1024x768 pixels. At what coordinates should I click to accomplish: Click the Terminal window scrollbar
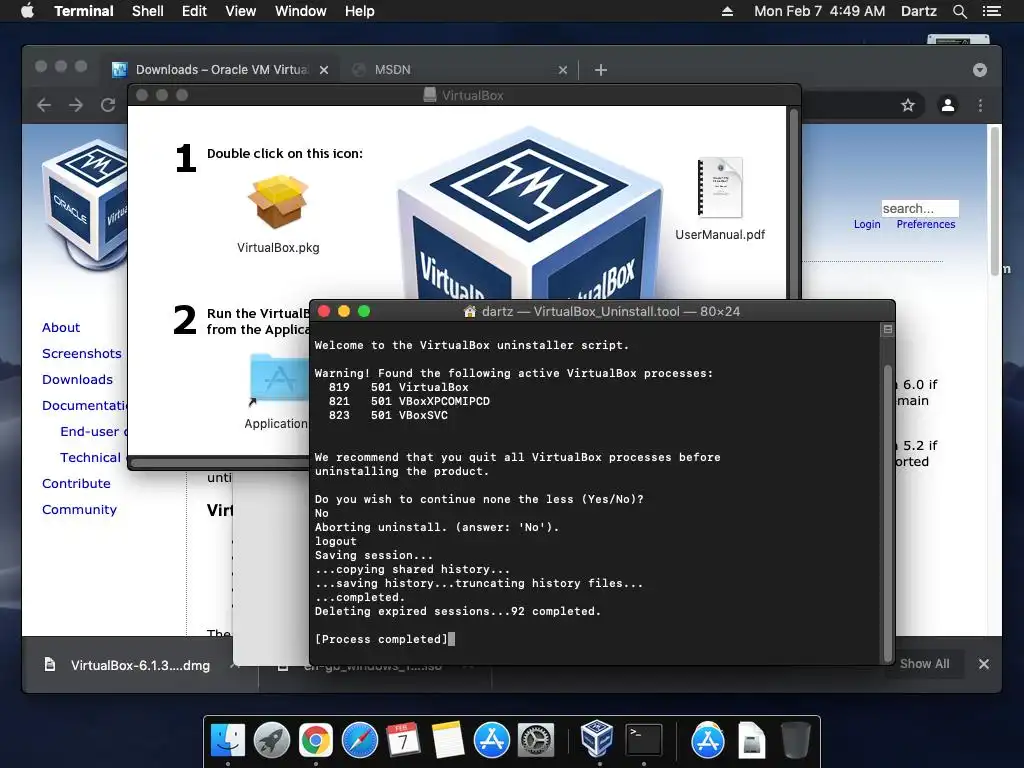click(x=888, y=513)
